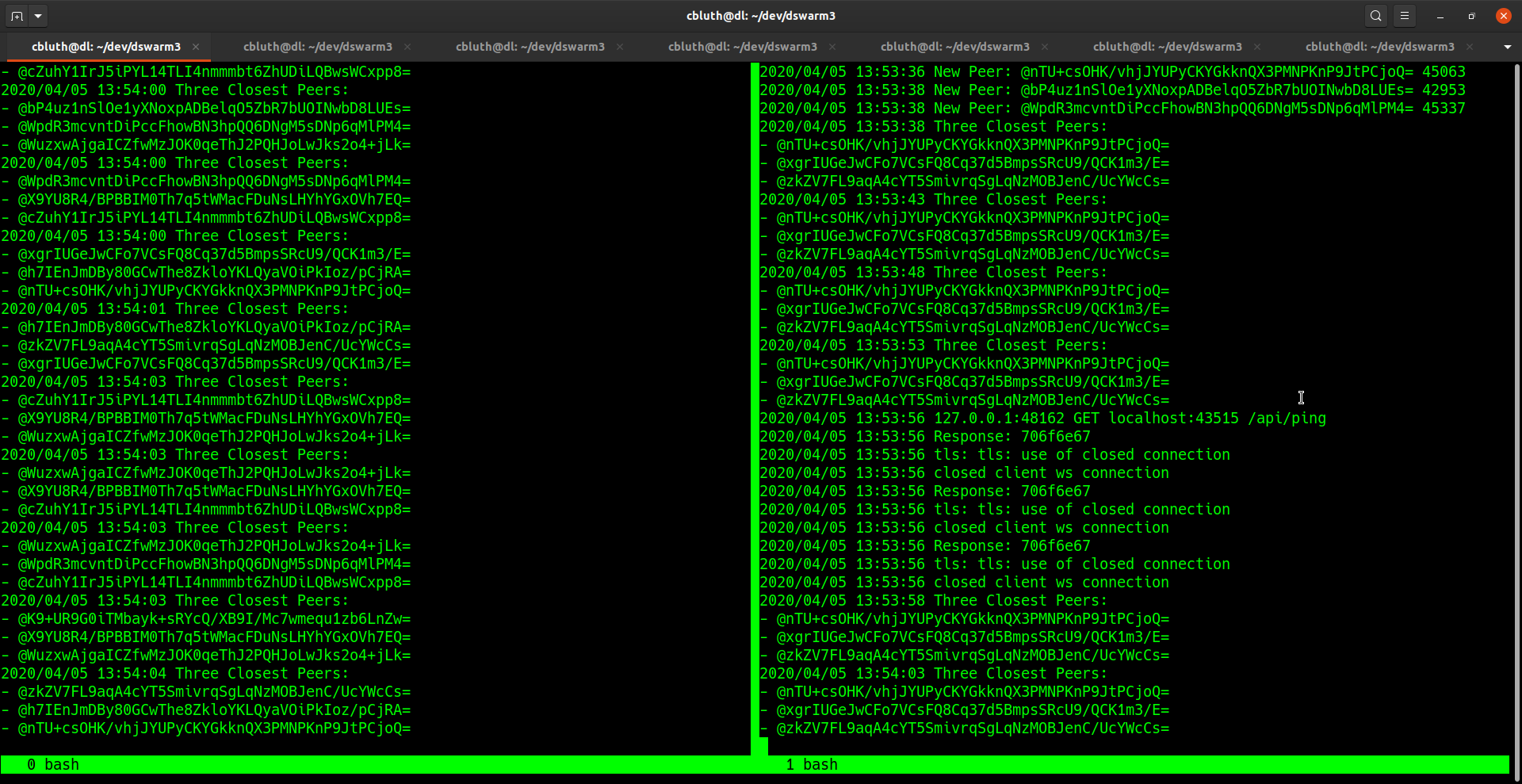This screenshot has height=784, width=1522.
Task: Click the '13:53:48 Three Closest Peers:' line
Action: 933,273
